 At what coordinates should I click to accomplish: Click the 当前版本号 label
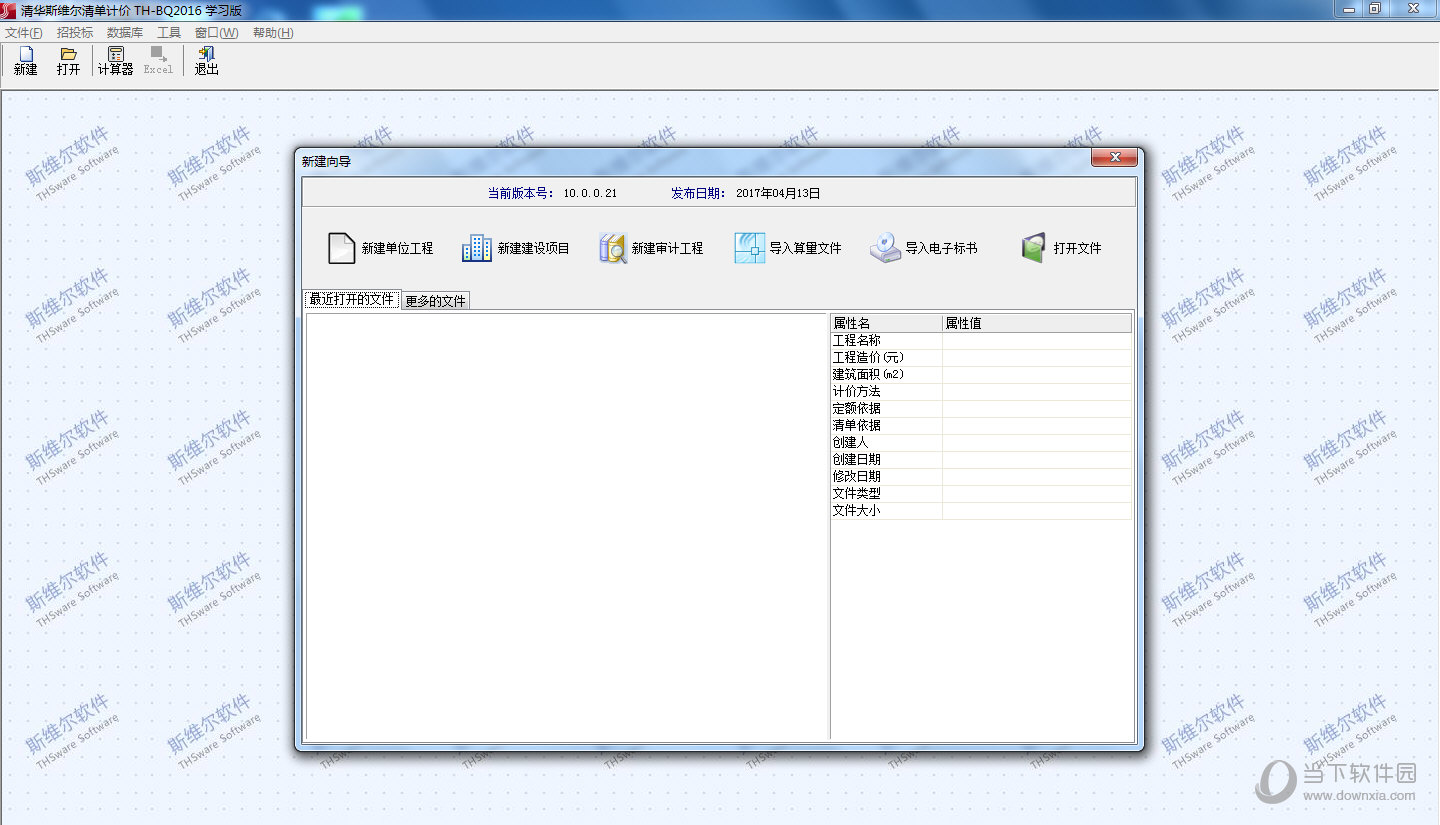[521, 194]
